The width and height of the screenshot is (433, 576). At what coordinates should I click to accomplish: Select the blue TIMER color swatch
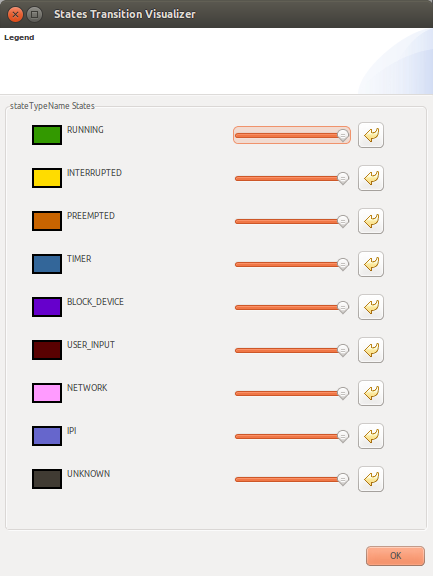(x=47, y=264)
